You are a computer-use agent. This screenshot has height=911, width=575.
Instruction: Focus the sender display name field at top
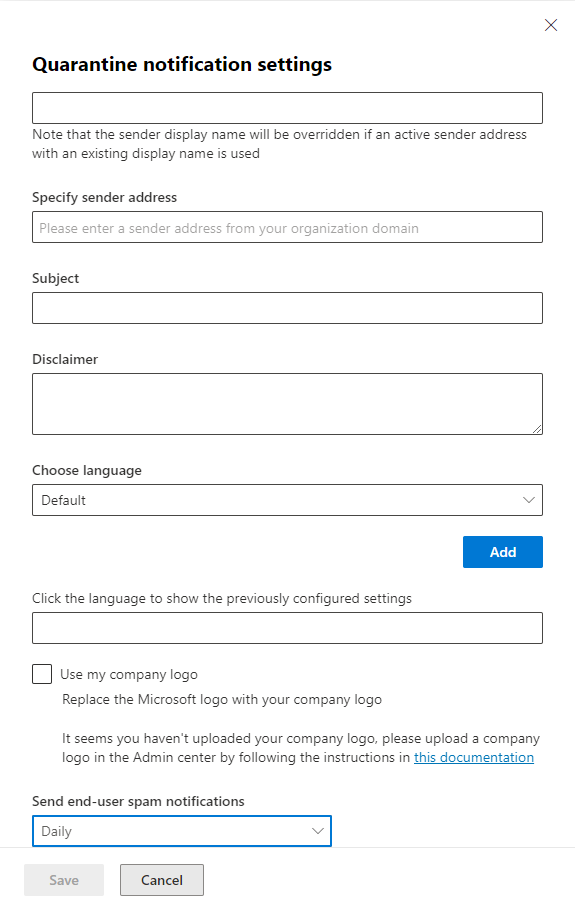click(288, 108)
